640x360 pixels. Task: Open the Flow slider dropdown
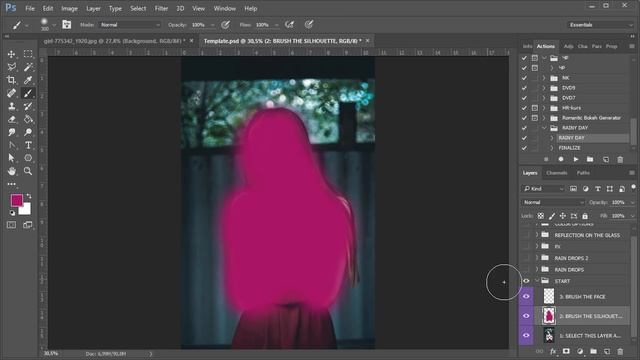(x=276, y=25)
